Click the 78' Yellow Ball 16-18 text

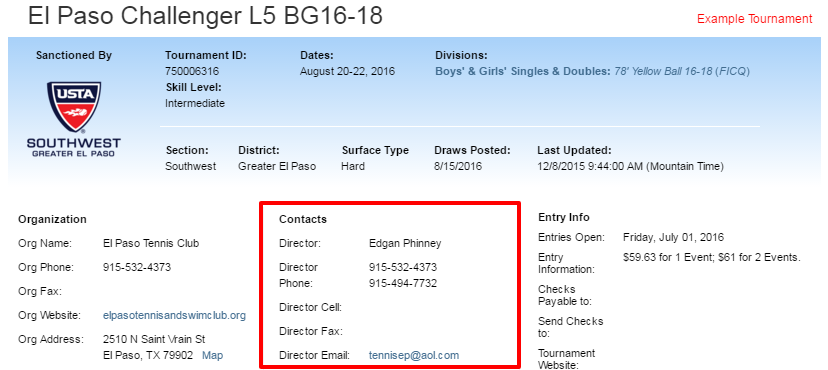point(663,71)
